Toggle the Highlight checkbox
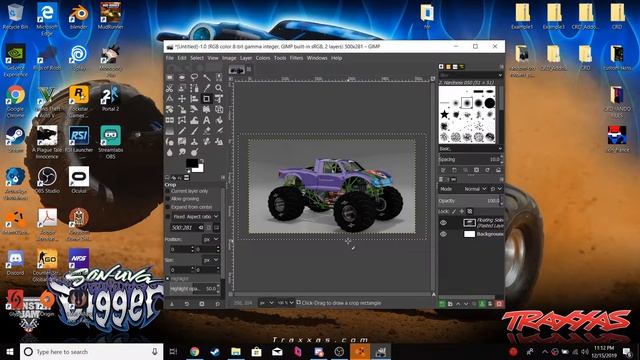The height and width of the screenshot is (360, 640). [x=168, y=279]
